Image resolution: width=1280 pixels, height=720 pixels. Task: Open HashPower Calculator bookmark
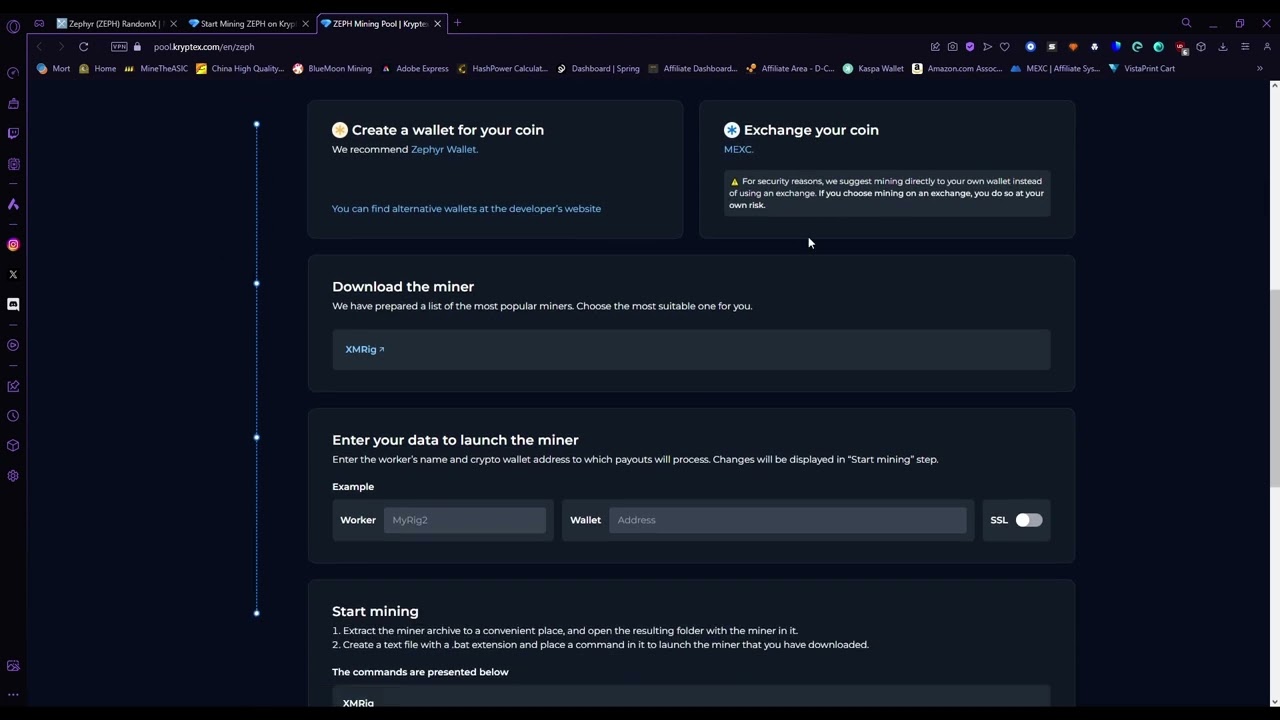(x=502, y=69)
